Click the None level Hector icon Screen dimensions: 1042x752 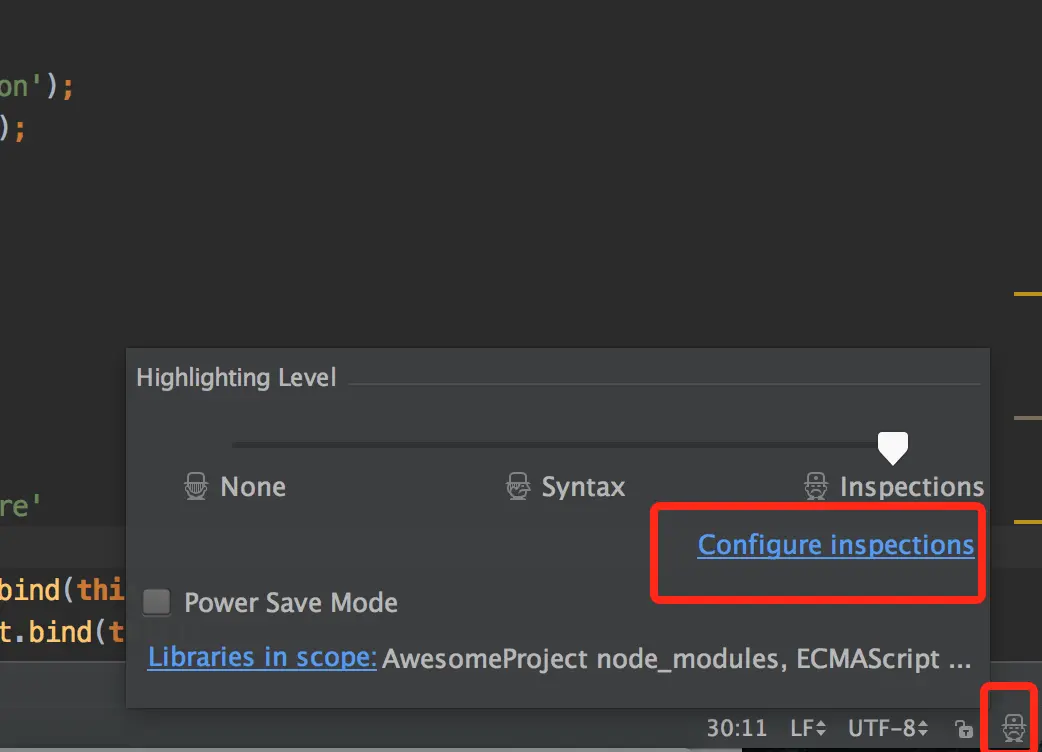[x=195, y=486]
